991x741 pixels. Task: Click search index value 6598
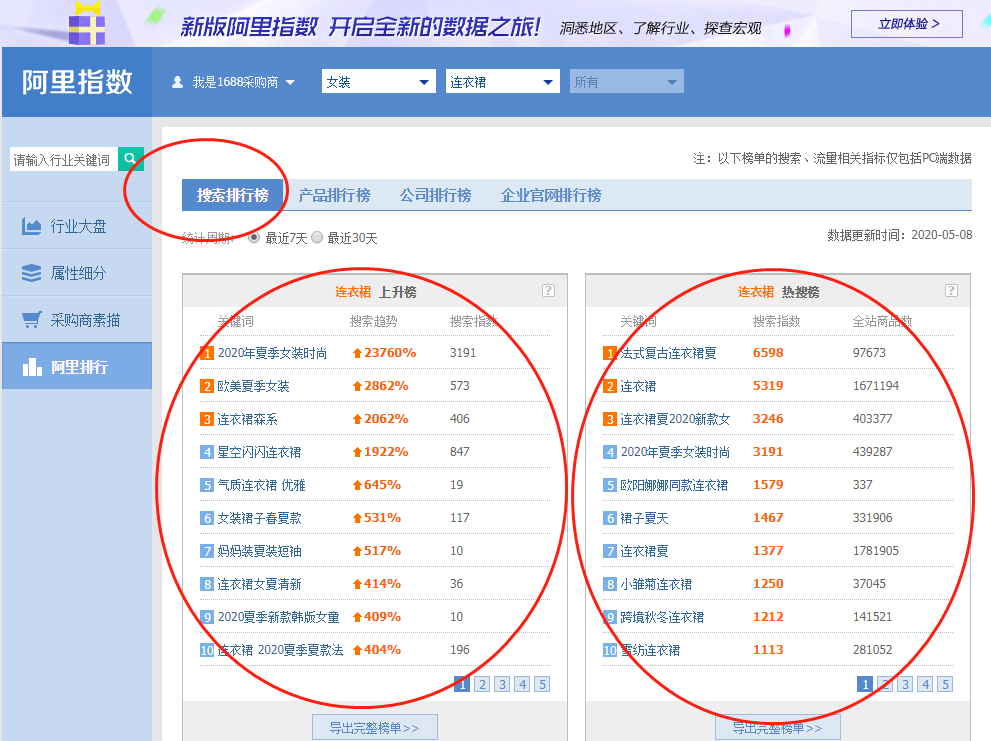(x=768, y=353)
